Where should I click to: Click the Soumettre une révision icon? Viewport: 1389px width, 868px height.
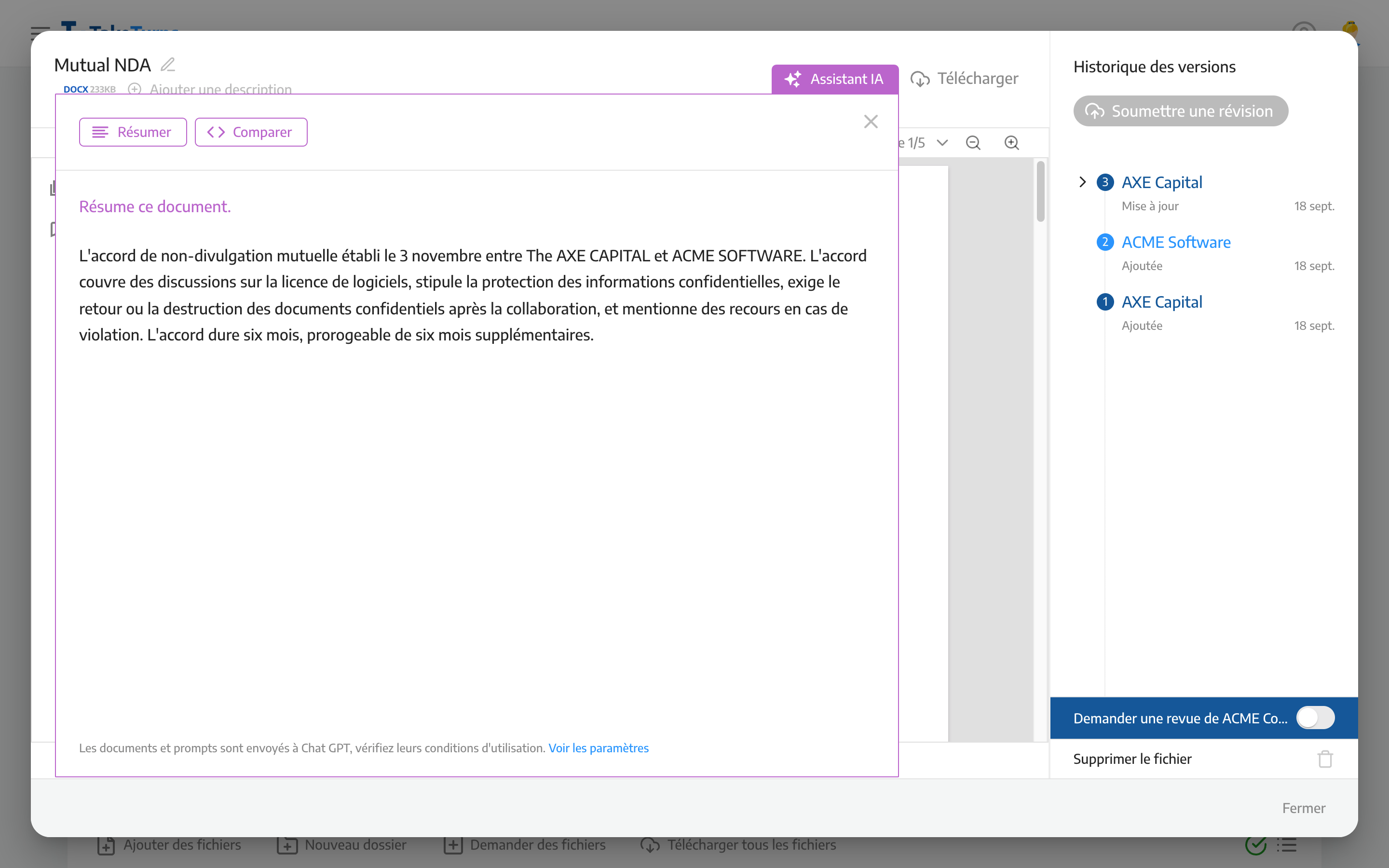click(x=1094, y=111)
